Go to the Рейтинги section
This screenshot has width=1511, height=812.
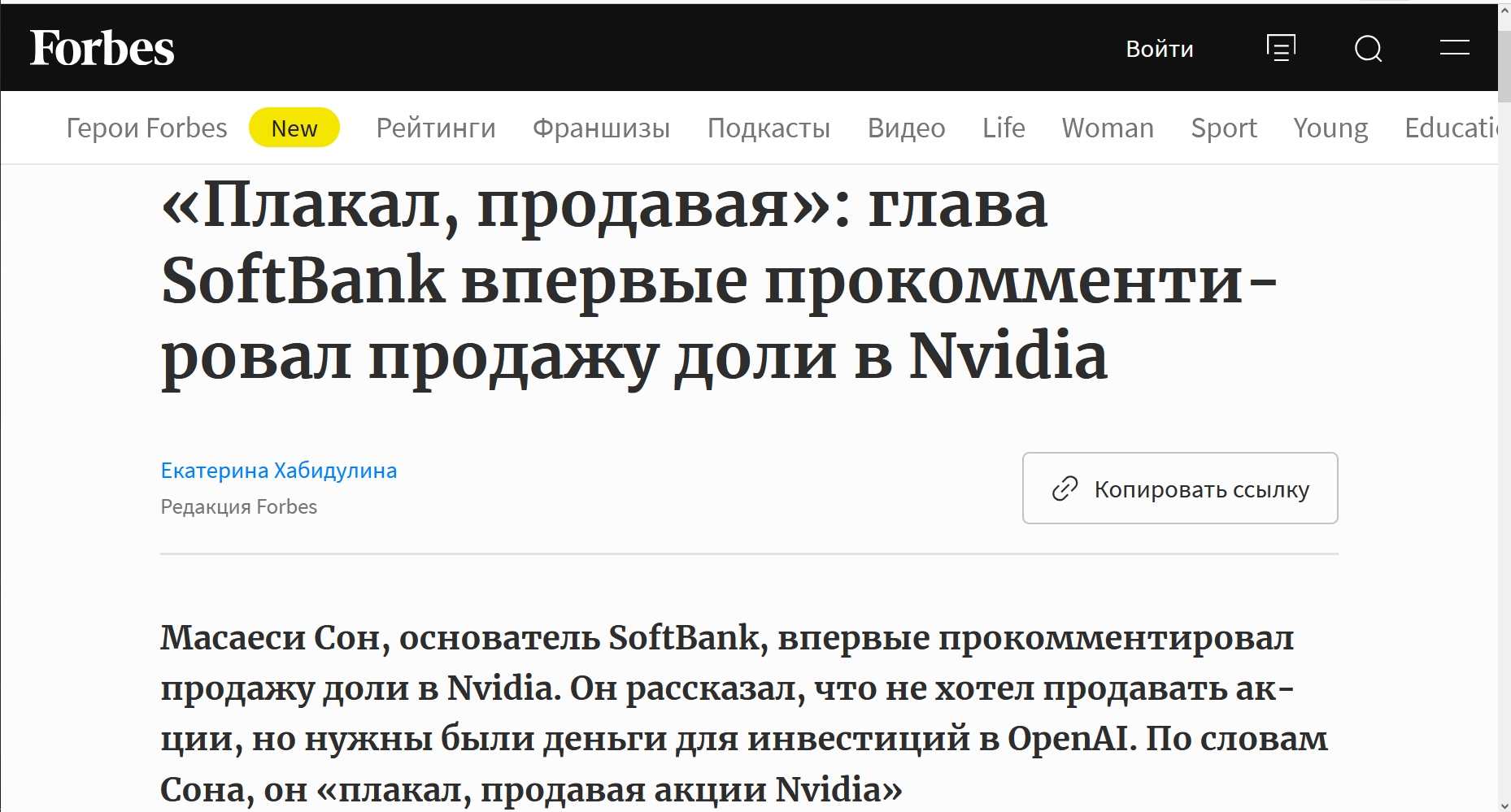(x=436, y=128)
